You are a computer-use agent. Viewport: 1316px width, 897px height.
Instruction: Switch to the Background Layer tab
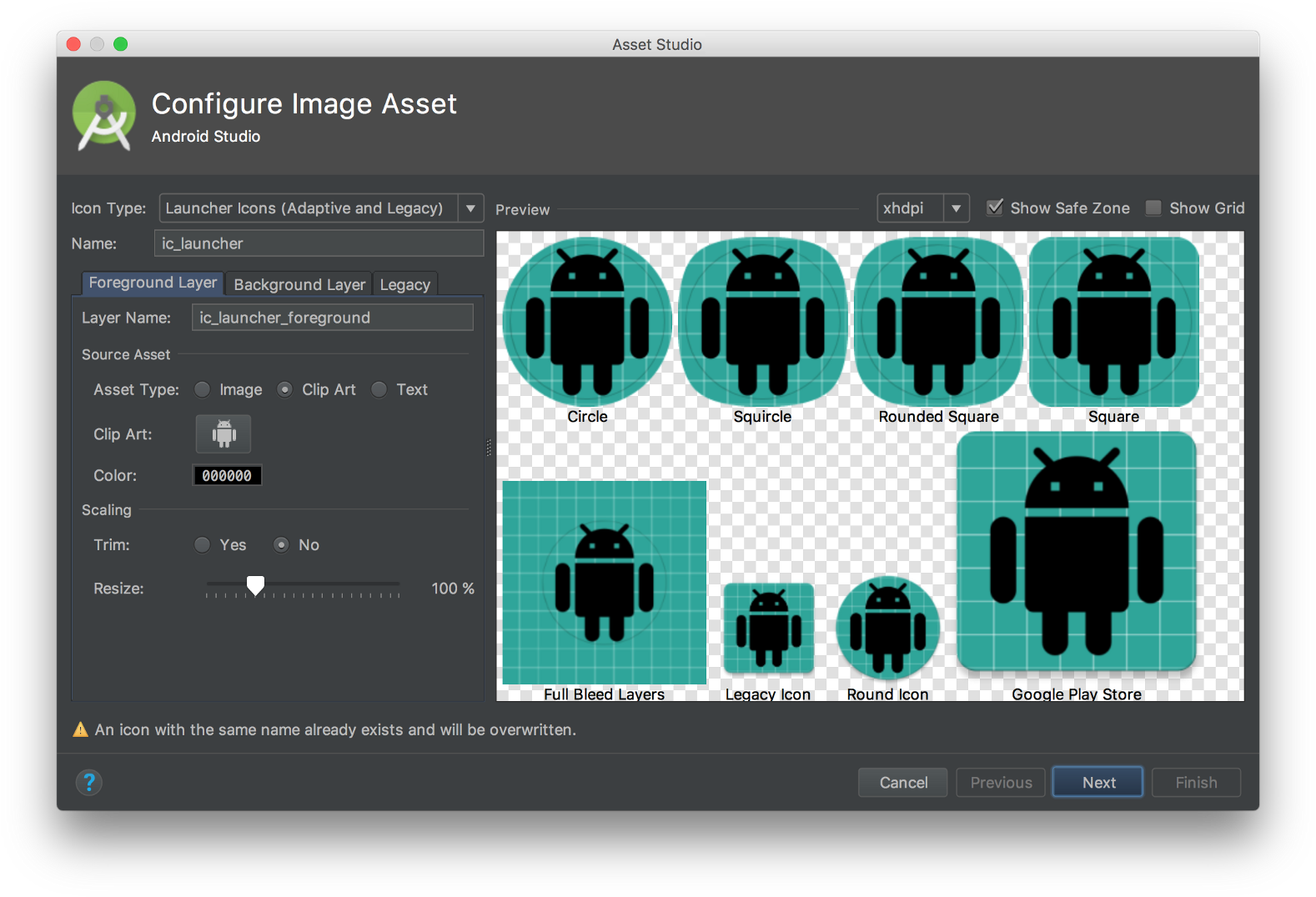pyautogui.click(x=299, y=284)
